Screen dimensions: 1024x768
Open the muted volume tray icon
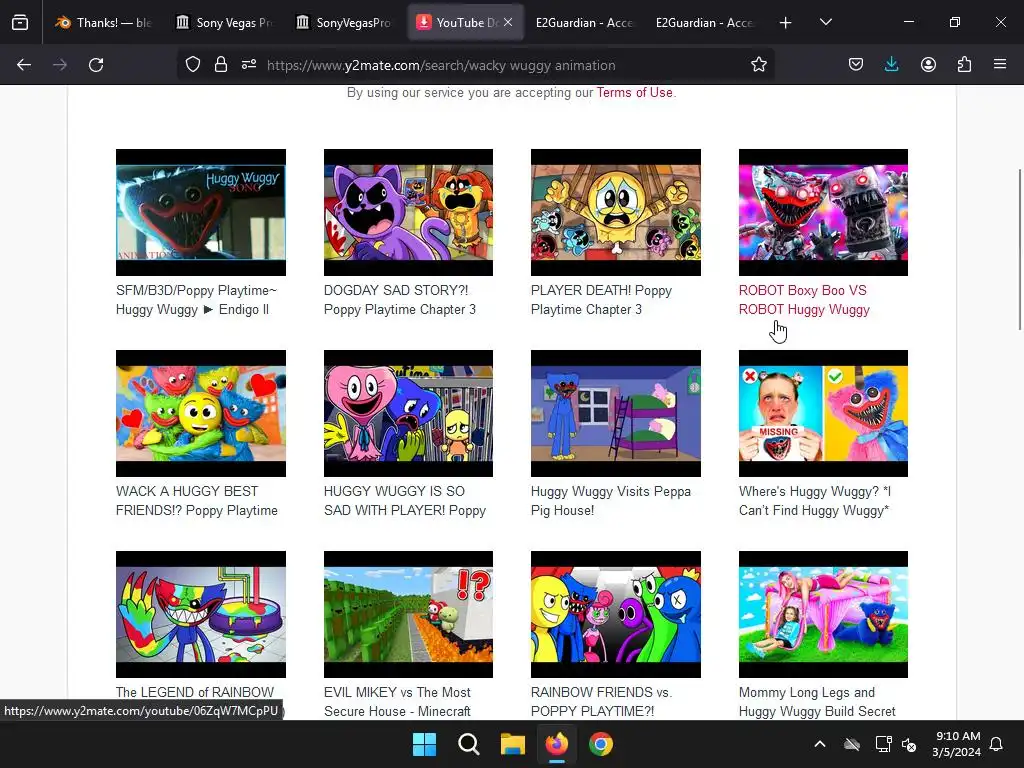click(x=908, y=744)
